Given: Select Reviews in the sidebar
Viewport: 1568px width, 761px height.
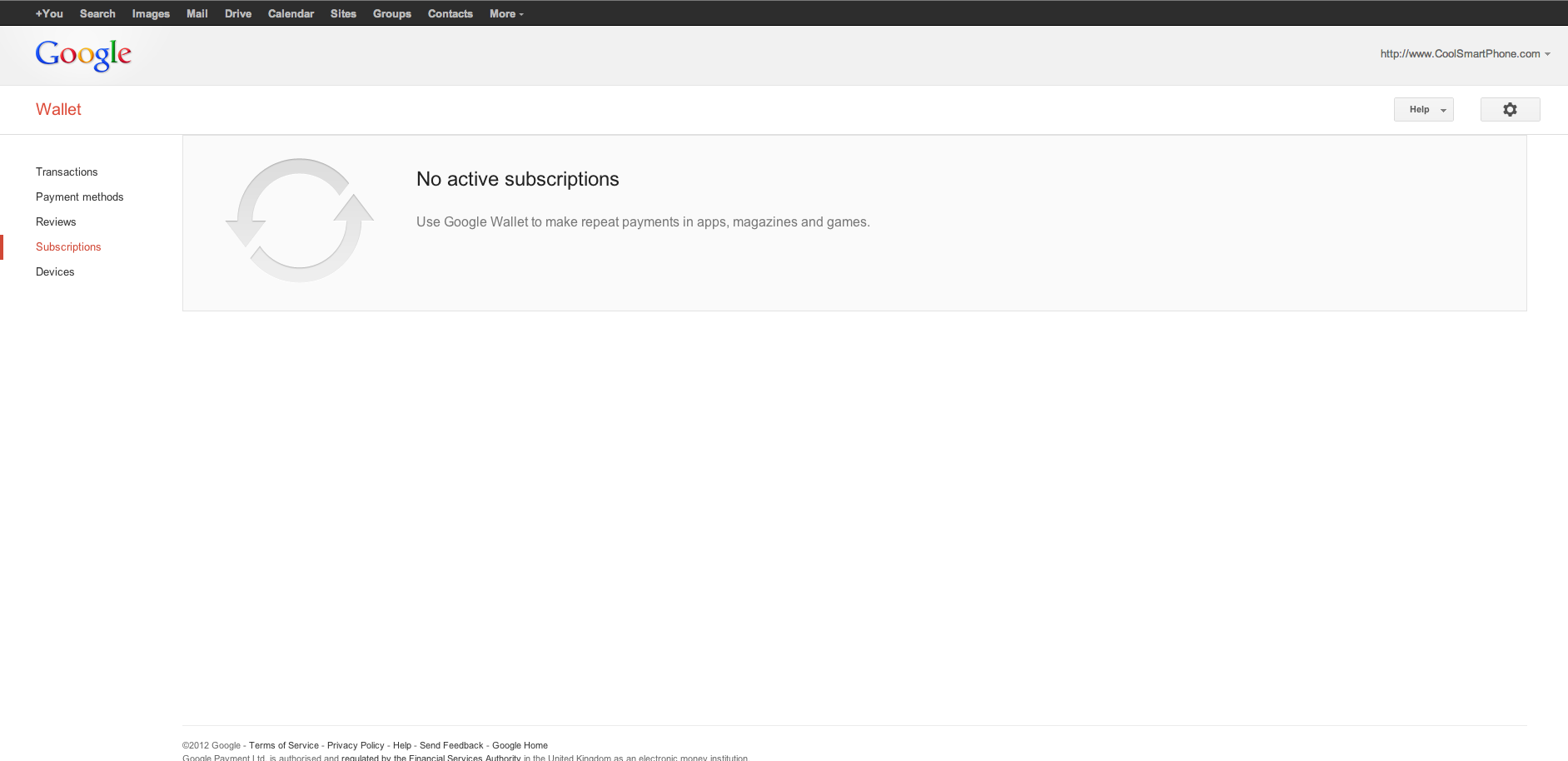Looking at the screenshot, I should (56, 221).
